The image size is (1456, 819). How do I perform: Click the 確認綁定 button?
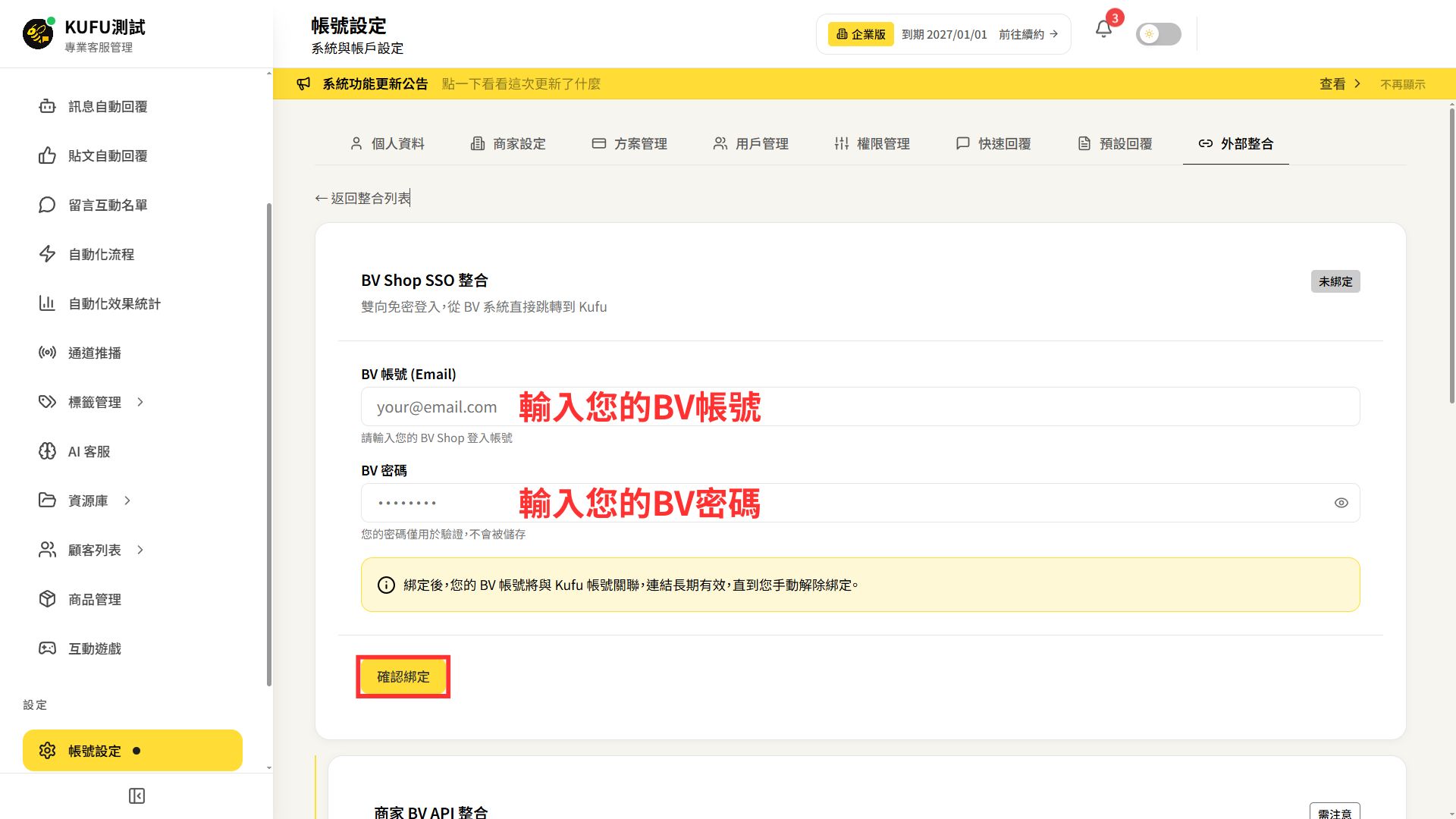click(x=403, y=676)
